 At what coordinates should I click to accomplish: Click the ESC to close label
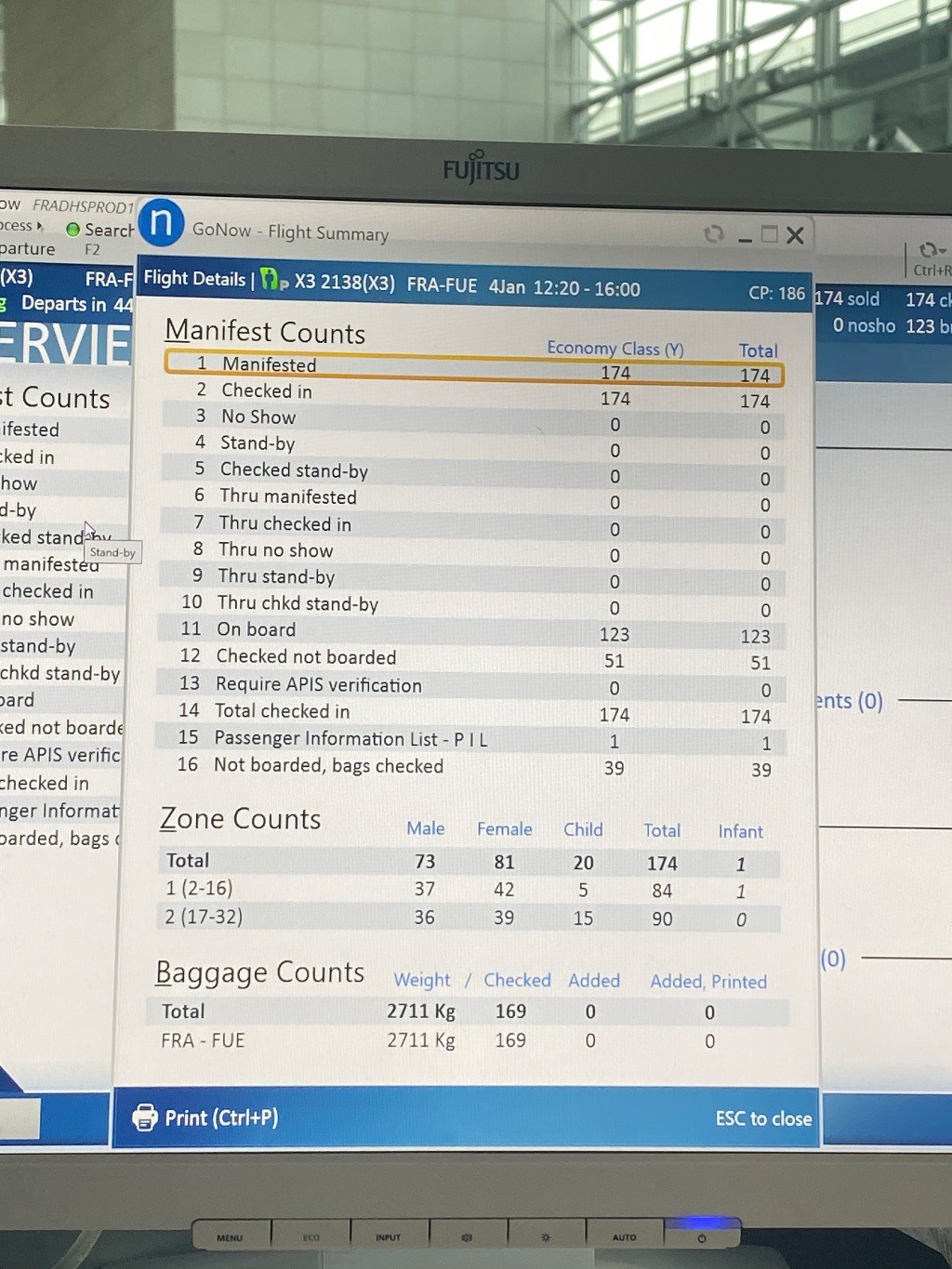[762, 1118]
